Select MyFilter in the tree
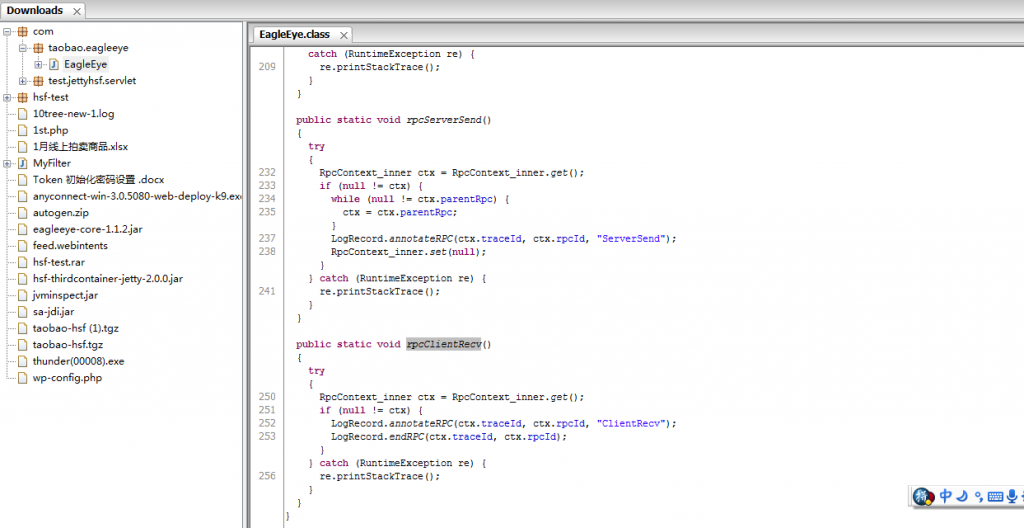This screenshot has width=1024, height=528. [52, 163]
